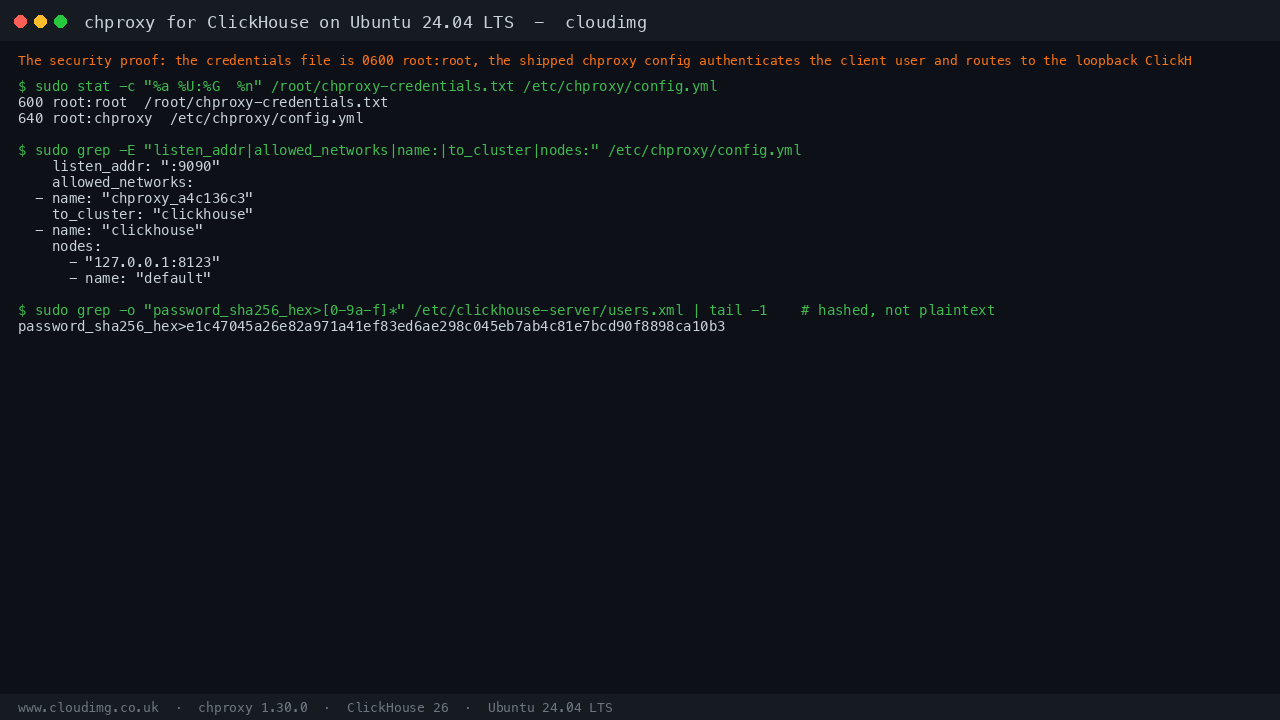
Task: Click the password_sha256_hex hash output line
Action: [372, 326]
